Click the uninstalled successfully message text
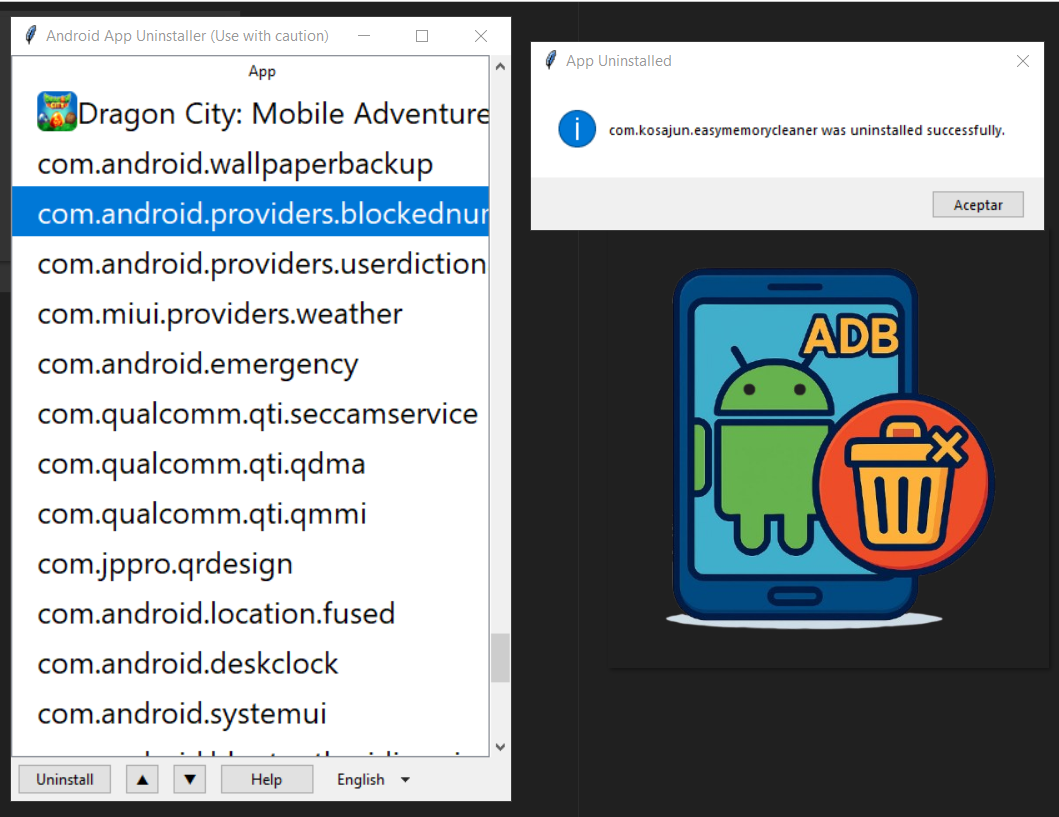Viewport: 1059px width, 817px height. point(806,130)
